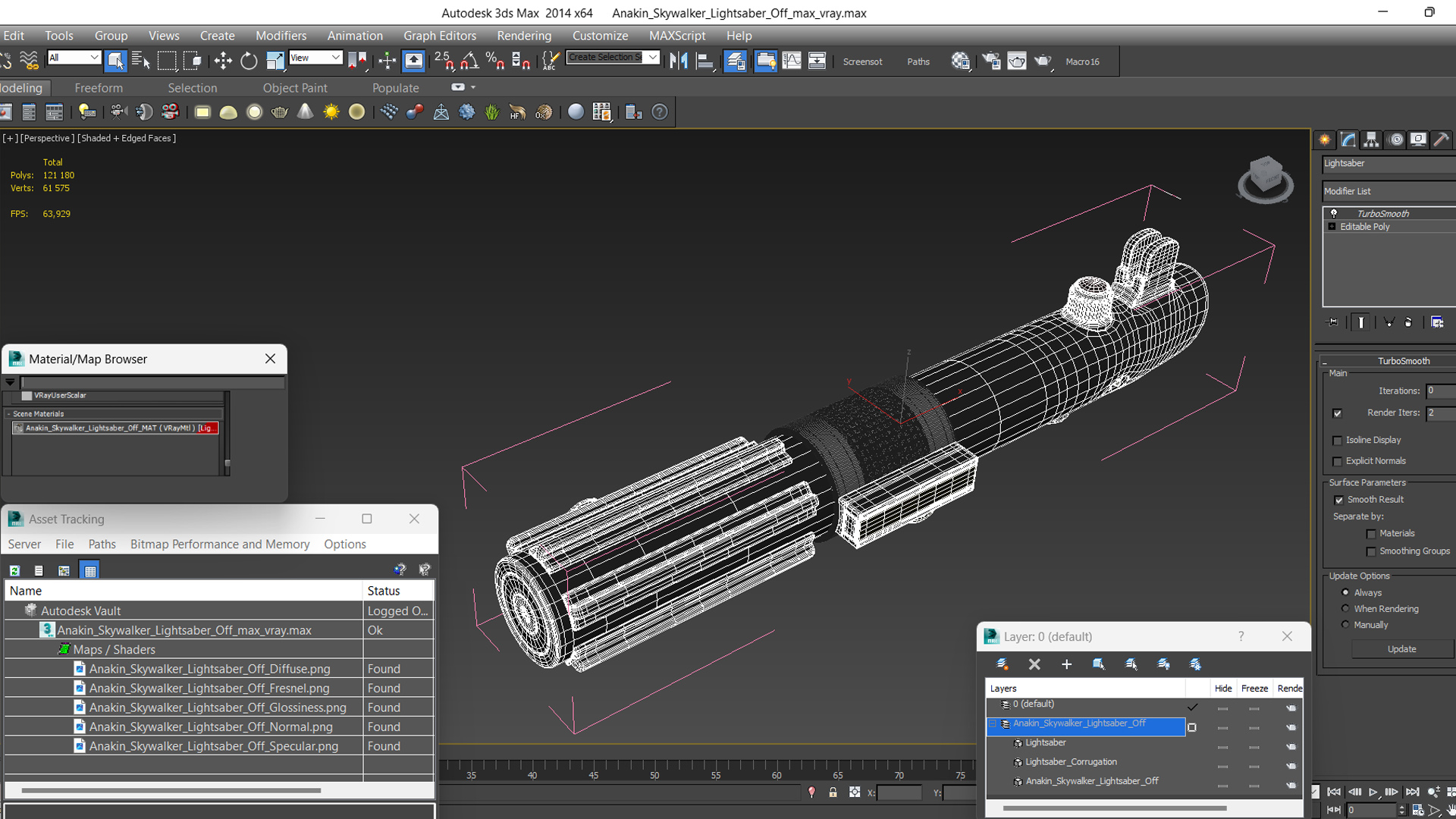
Task: Open the selection filter All dropdown
Action: 74,58
